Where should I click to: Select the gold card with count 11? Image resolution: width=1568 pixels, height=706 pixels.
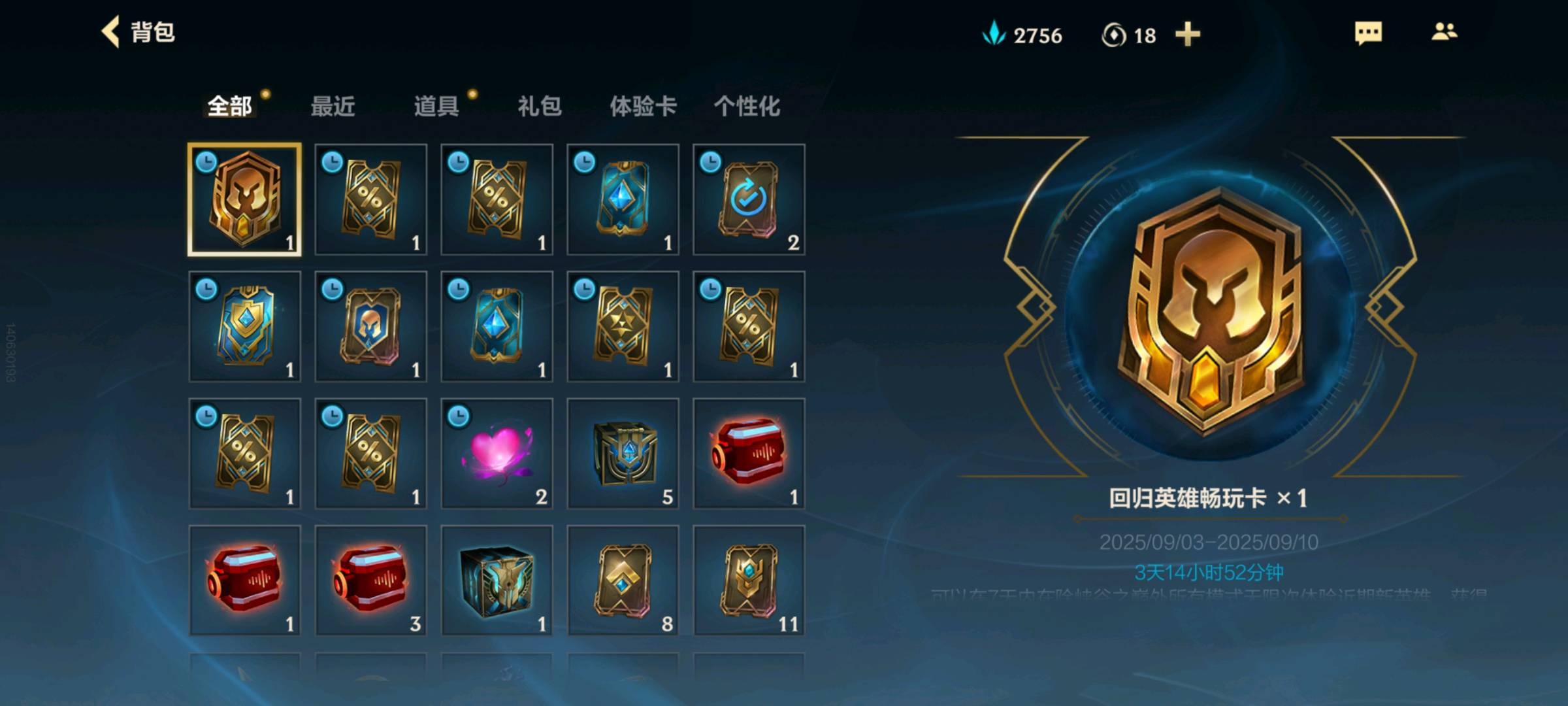click(749, 580)
